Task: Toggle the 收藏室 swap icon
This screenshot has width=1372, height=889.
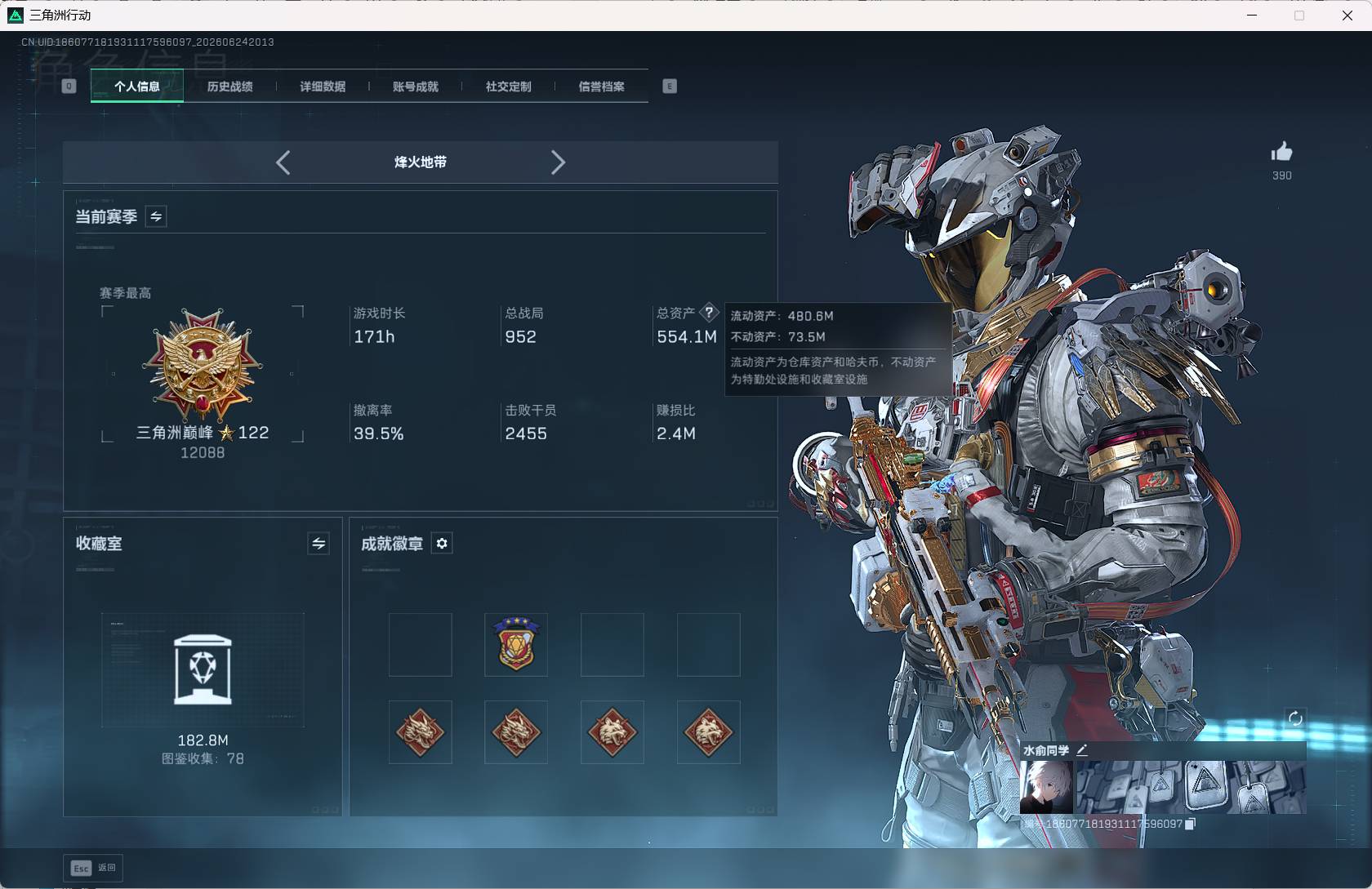Action: pyautogui.click(x=318, y=544)
